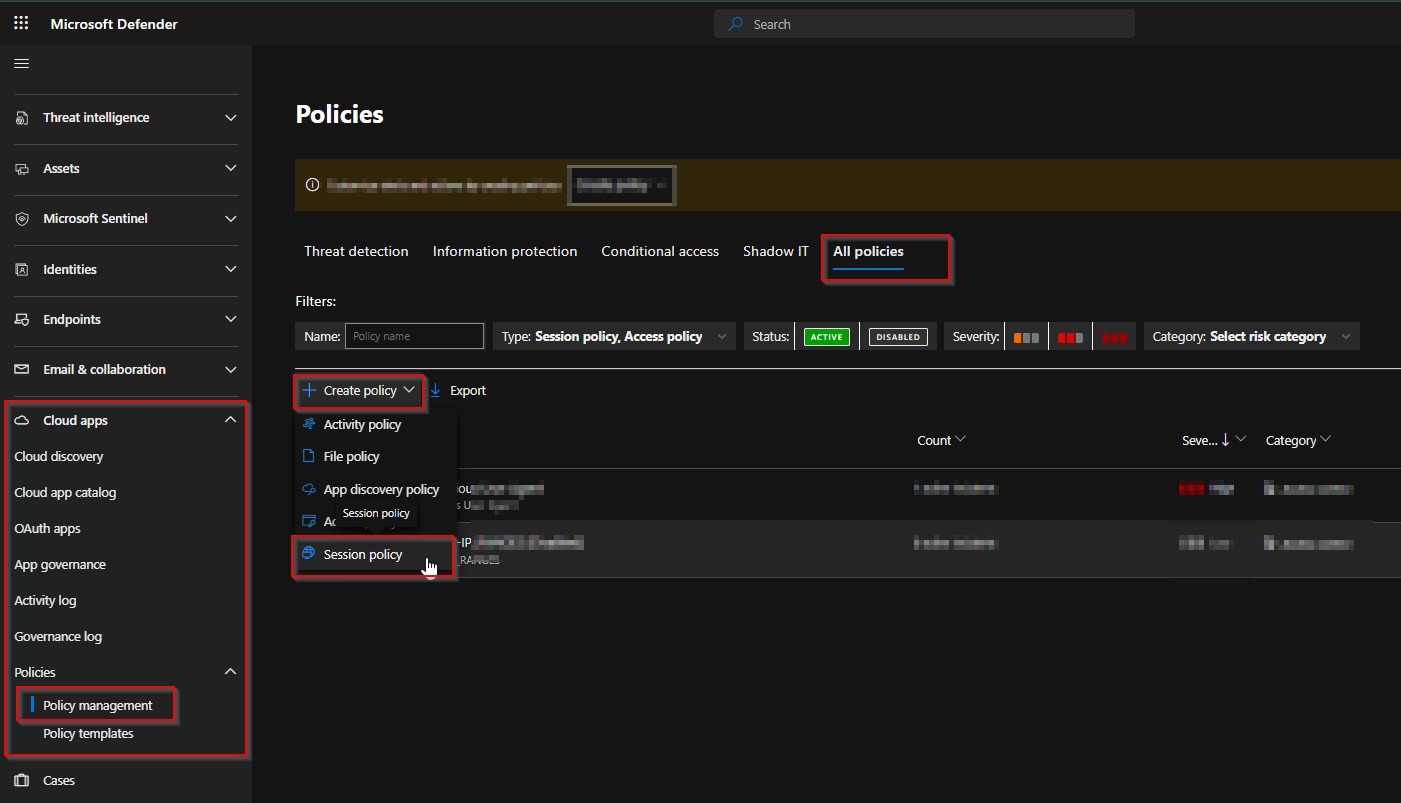
Task: Select the Activity policy icon in the menu
Action: pyautogui.click(x=309, y=424)
